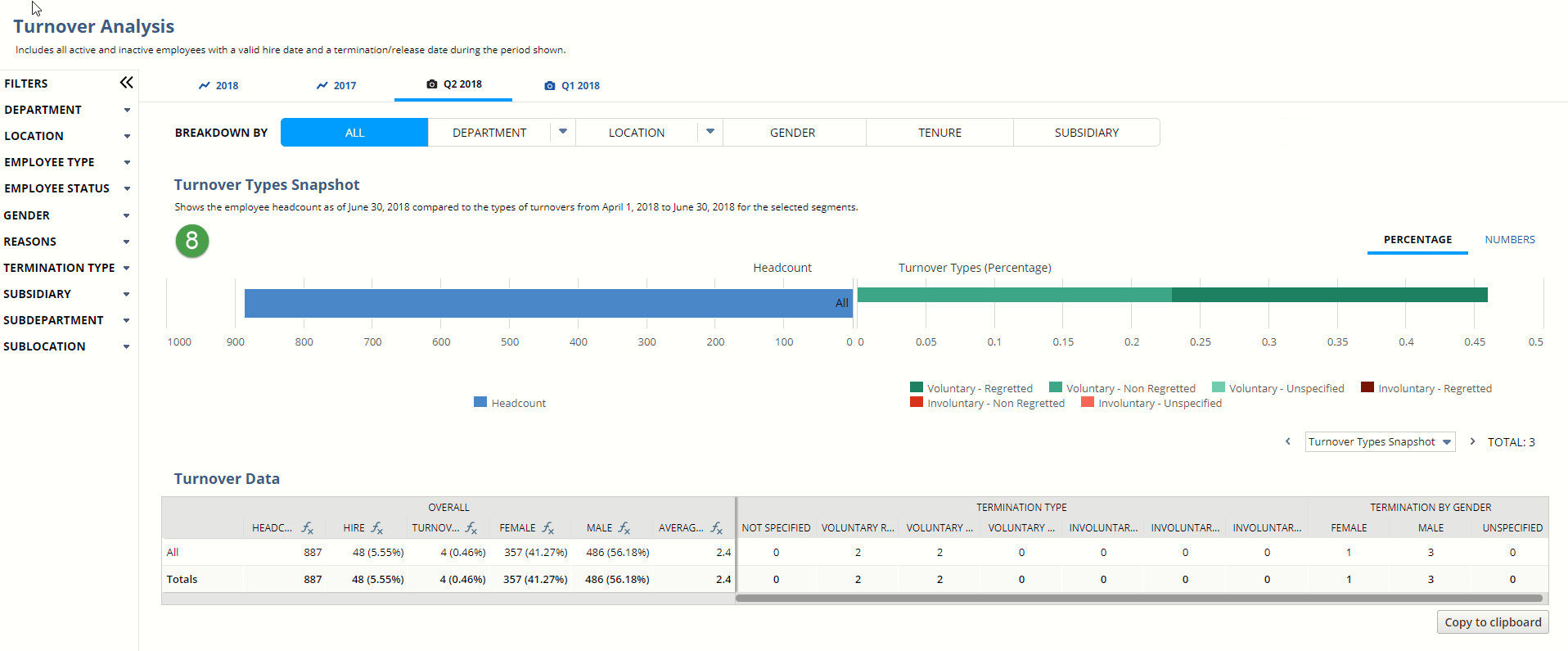
Task: Click the formula icon beside AVERAG... column
Action: point(717,528)
